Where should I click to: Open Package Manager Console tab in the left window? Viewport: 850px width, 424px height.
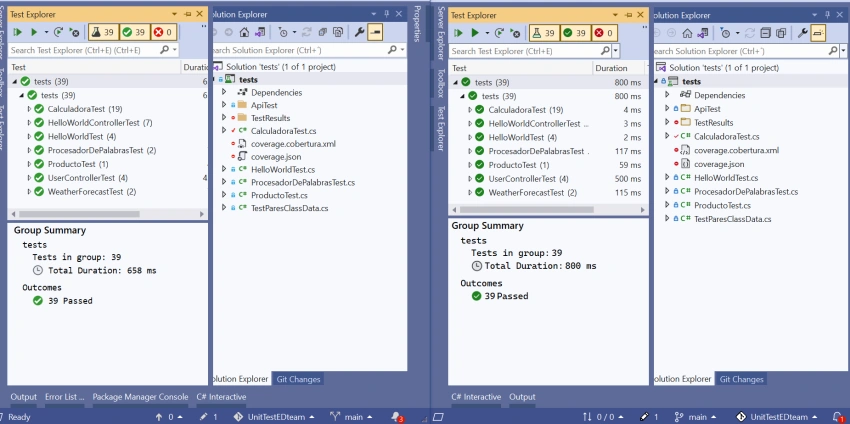click(x=140, y=397)
